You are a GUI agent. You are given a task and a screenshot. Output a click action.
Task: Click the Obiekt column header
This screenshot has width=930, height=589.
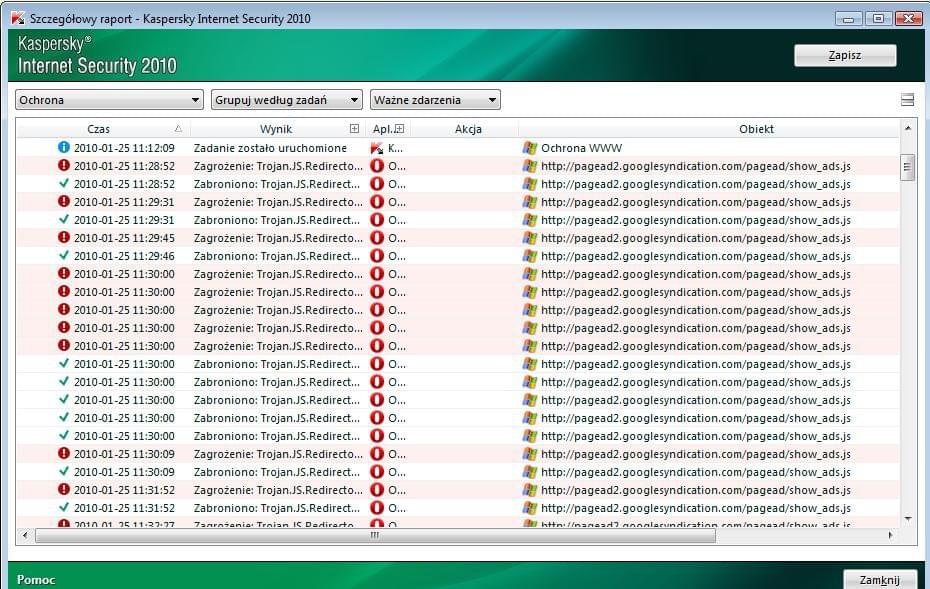(x=756, y=129)
